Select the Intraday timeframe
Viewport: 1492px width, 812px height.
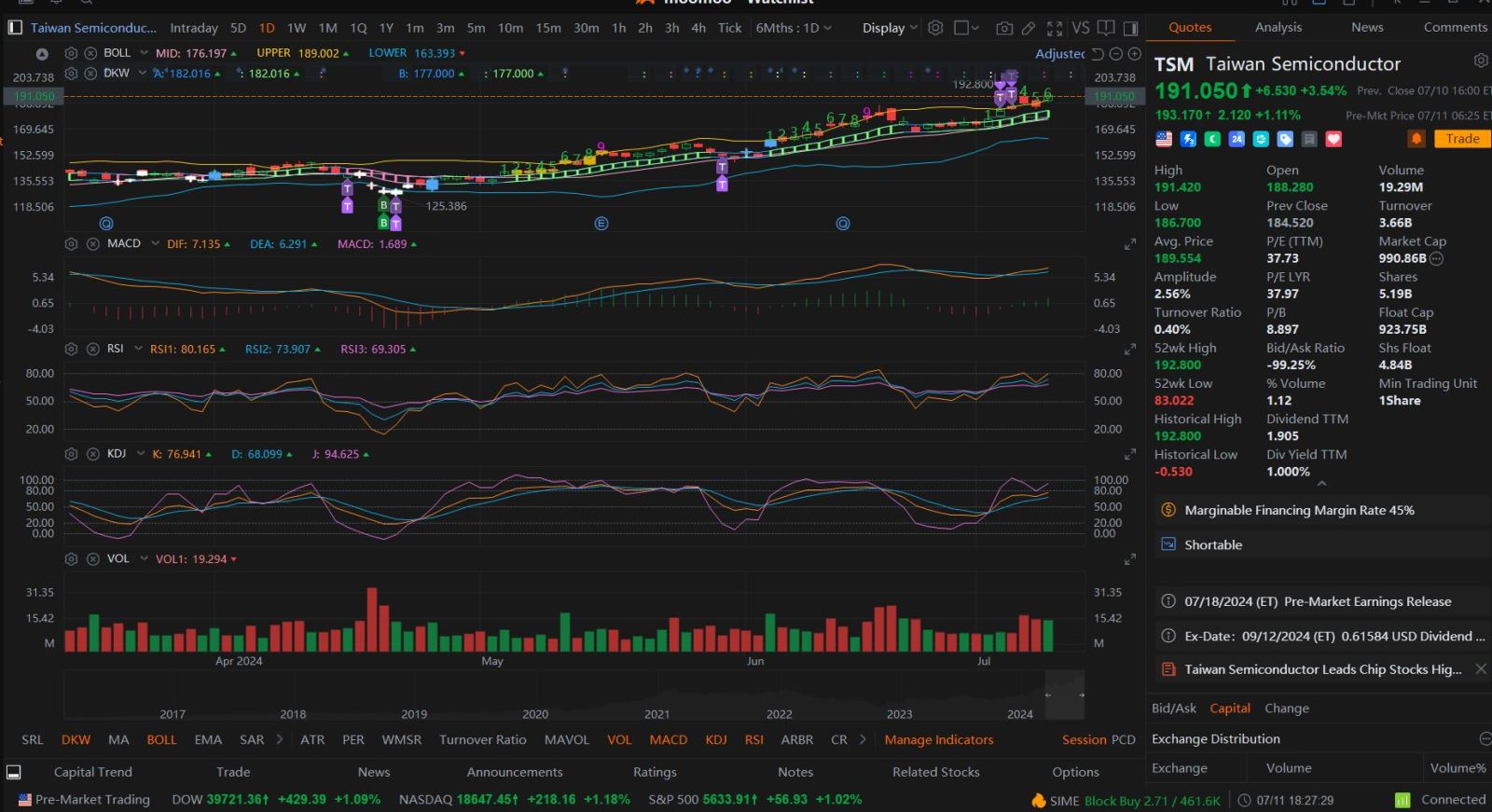click(x=194, y=28)
